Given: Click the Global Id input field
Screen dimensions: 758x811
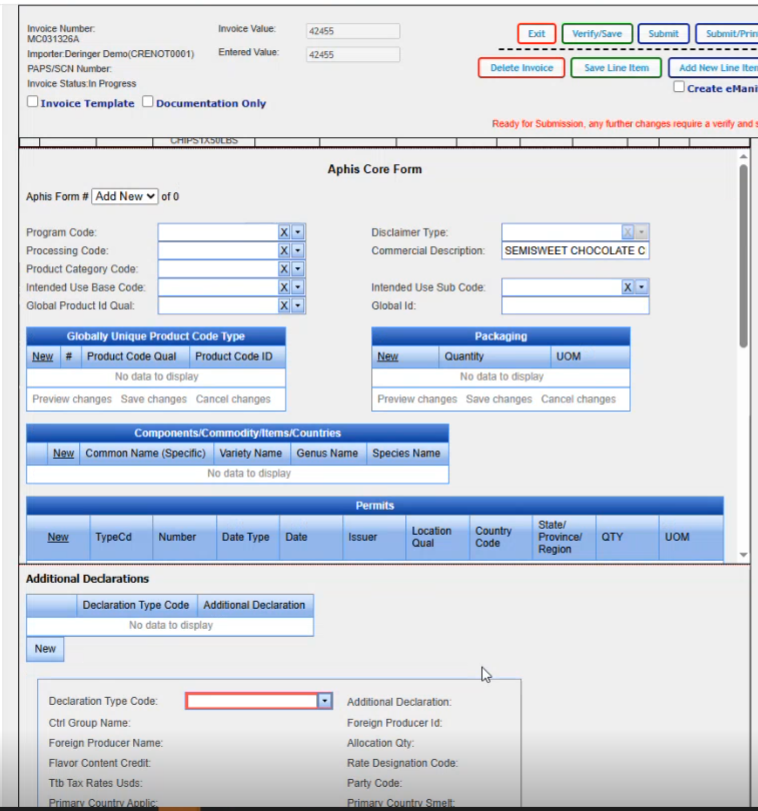Looking at the screenshot, I should click(575, 306).
